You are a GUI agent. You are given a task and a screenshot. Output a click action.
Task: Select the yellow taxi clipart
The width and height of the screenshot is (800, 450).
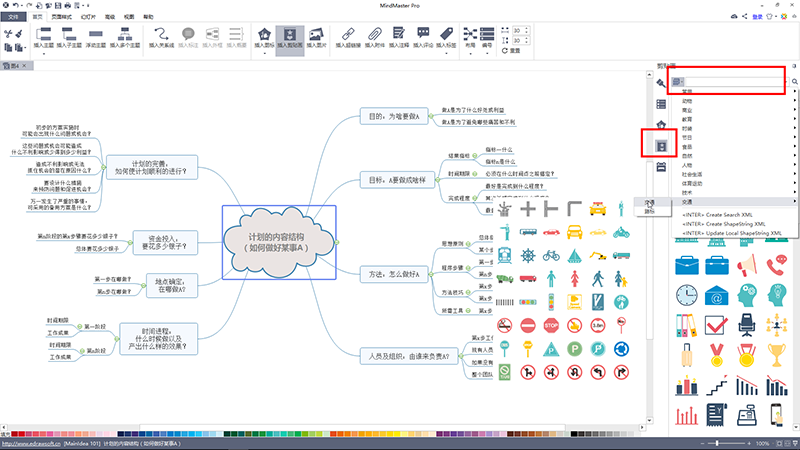(x=597, y=209)
